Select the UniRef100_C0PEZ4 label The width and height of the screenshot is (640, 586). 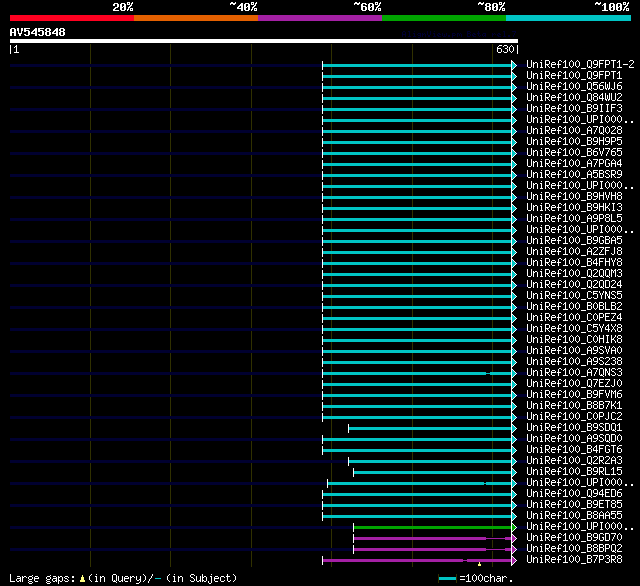click(x=574, y=318)
